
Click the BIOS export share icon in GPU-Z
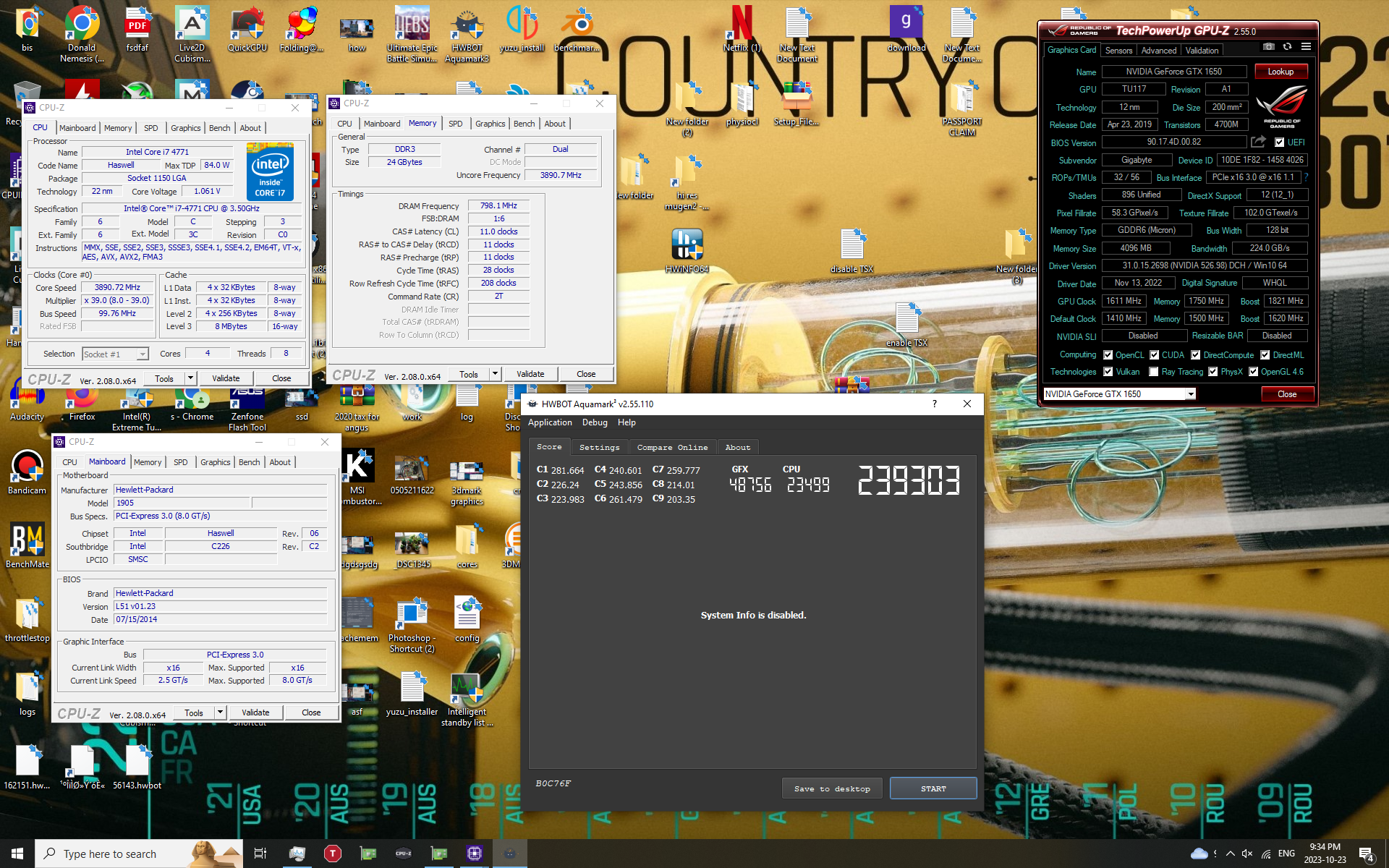click(1258, 142)
